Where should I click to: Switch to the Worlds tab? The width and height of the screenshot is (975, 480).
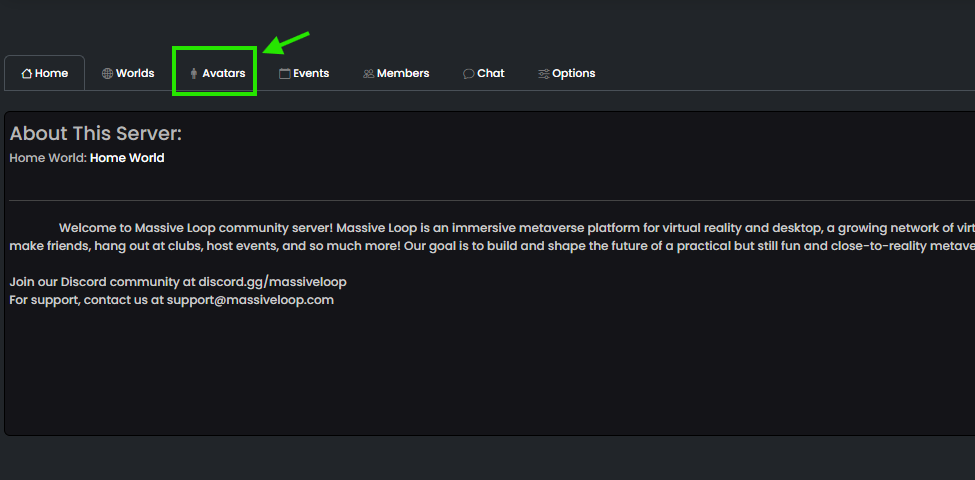point(128,73)
